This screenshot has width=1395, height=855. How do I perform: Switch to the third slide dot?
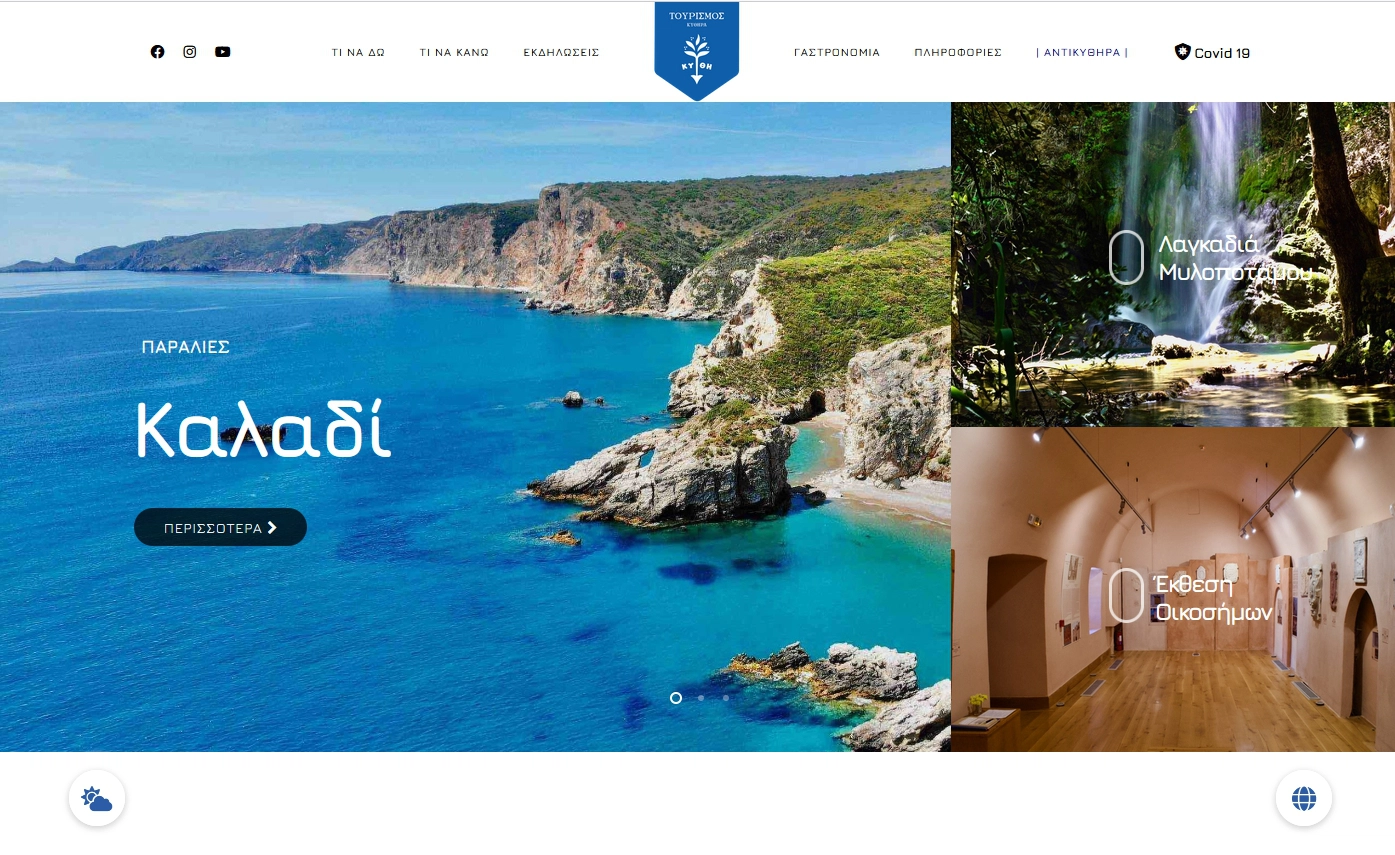pyautogui.click(x=726, y=698)
